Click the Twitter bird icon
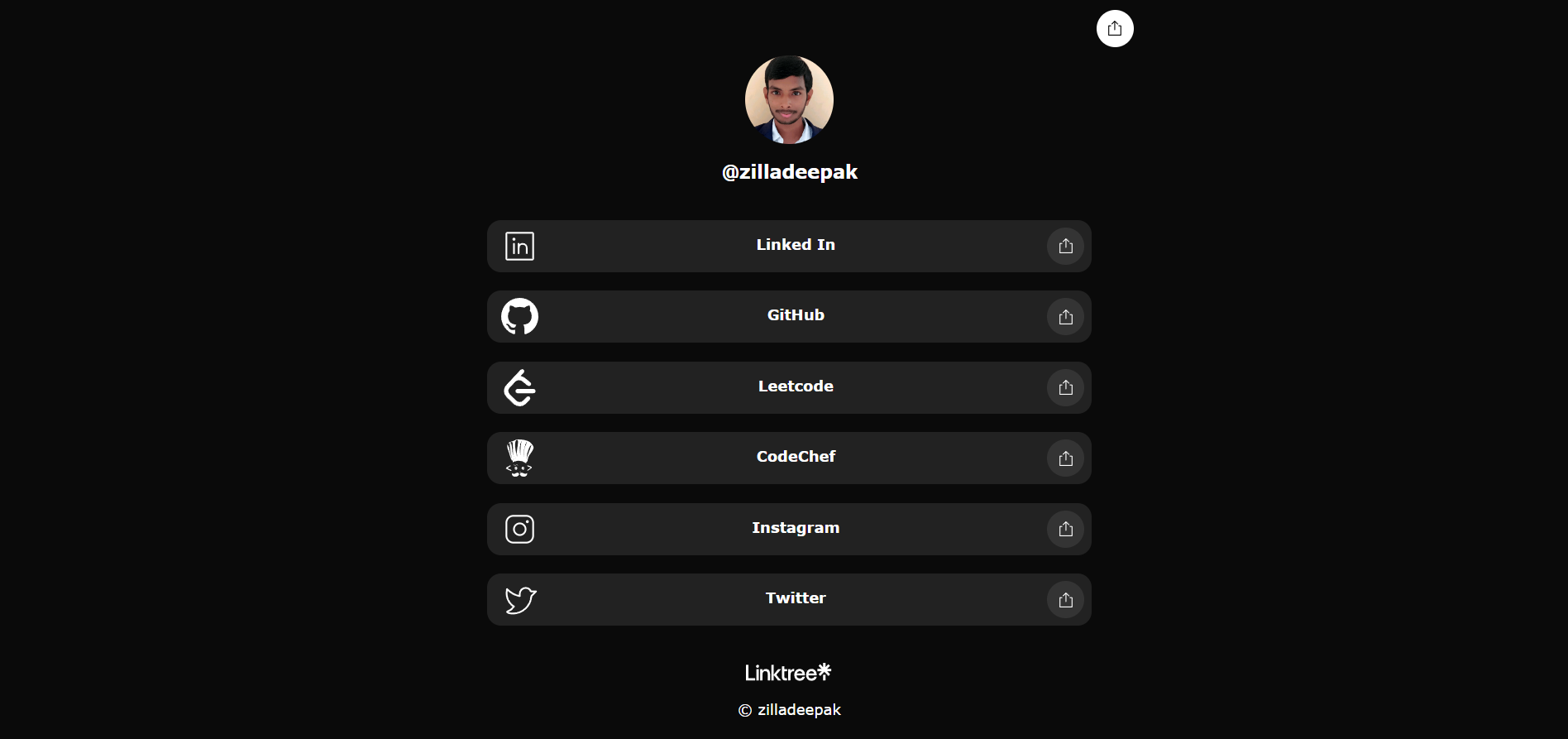1568x739 pixels. click(519, 599)
